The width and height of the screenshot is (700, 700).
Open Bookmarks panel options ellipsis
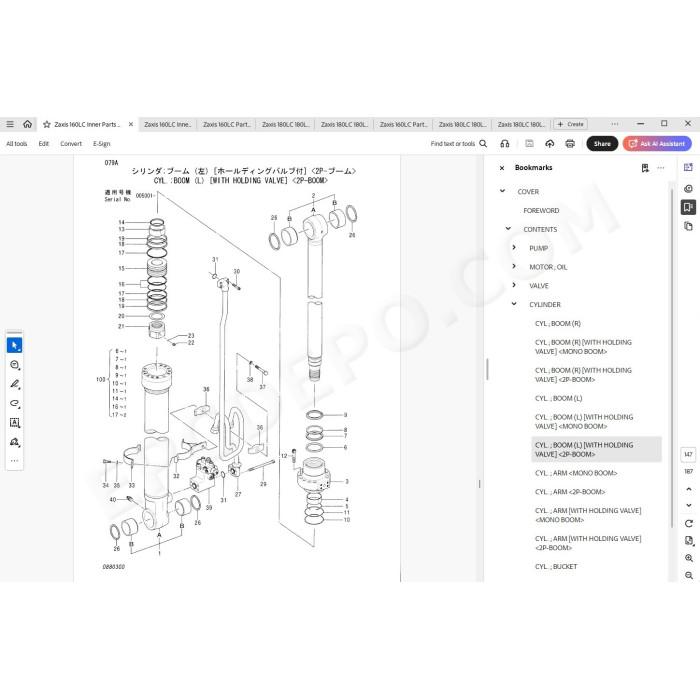click(x=661, y=168)
